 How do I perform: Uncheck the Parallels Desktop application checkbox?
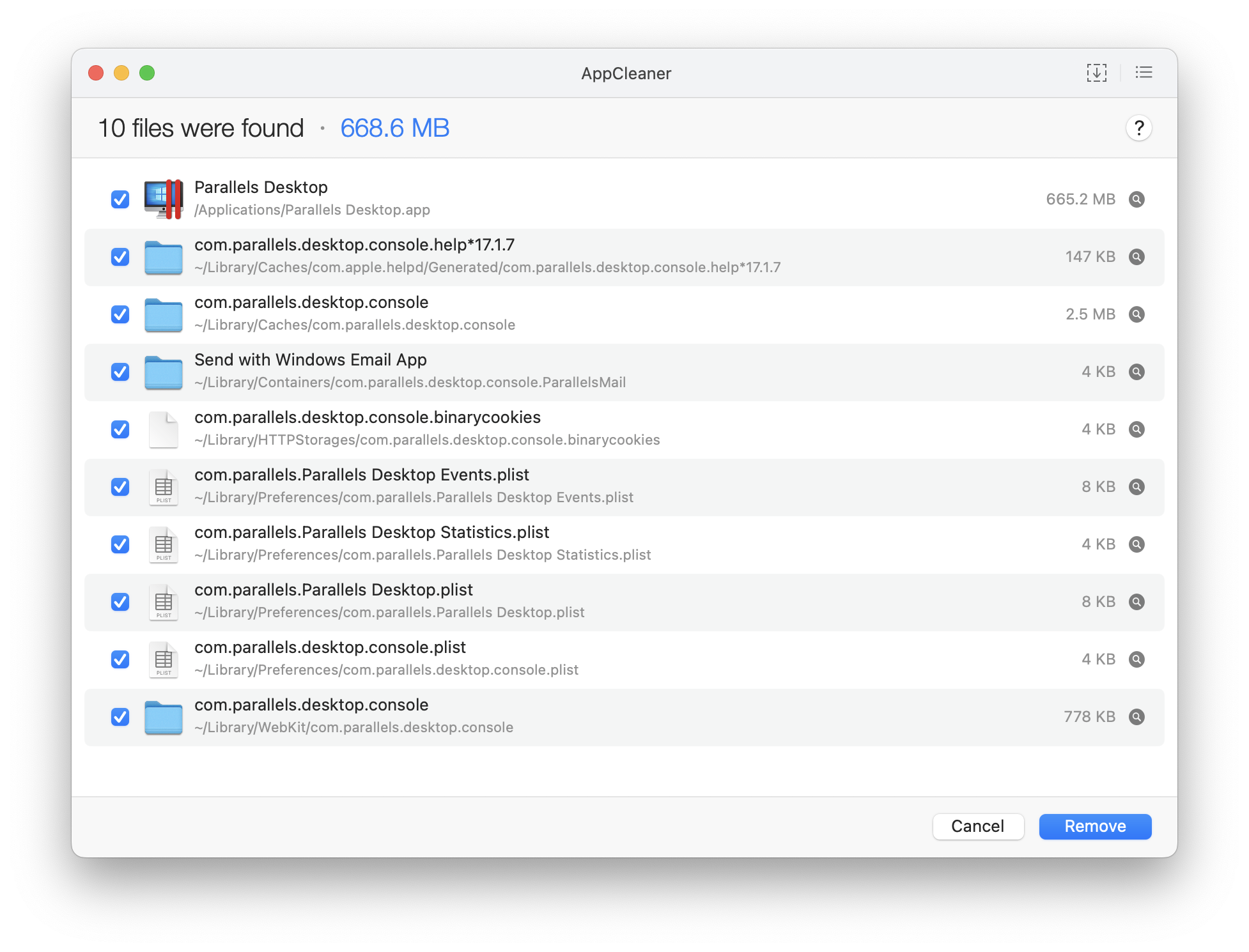[x=120, y=199]
